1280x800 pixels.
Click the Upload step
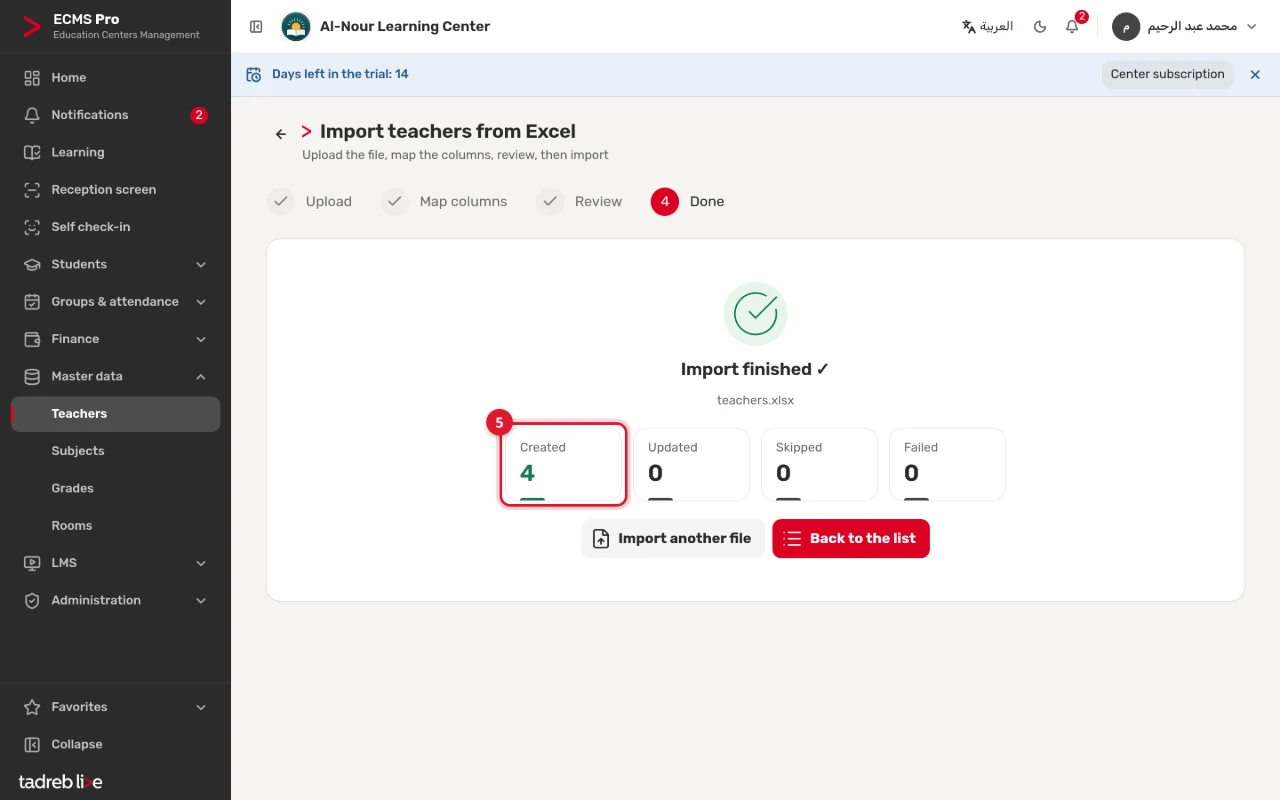pos(310,201)
